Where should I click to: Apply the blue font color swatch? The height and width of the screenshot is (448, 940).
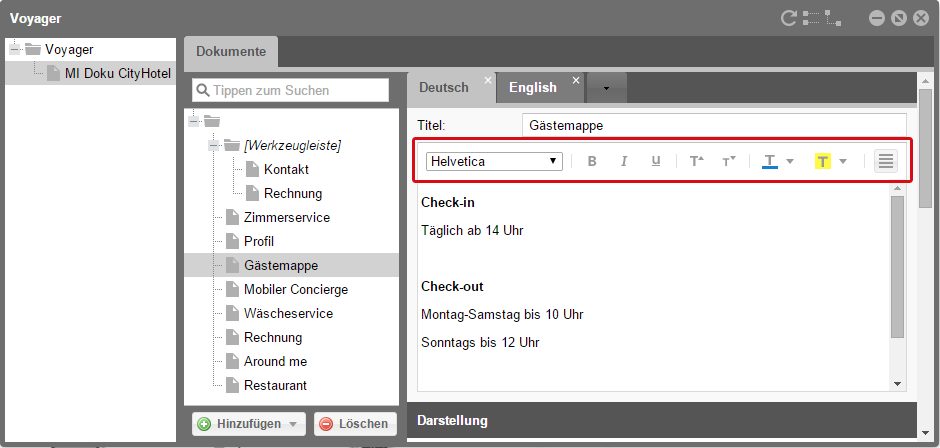(x=770, y=161)
